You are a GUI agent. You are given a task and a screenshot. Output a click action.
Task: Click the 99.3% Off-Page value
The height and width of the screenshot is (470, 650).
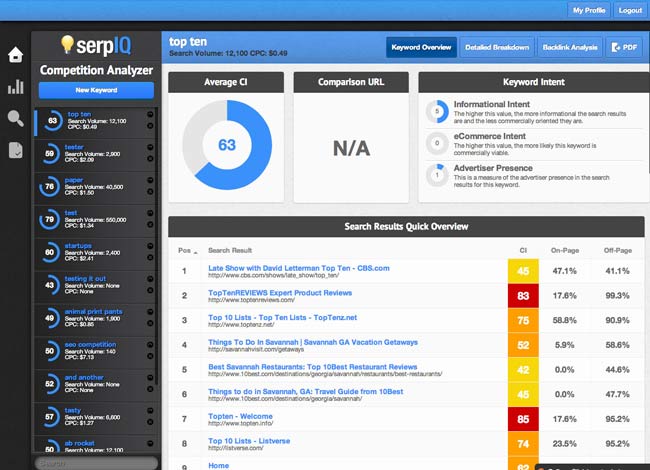617,296
